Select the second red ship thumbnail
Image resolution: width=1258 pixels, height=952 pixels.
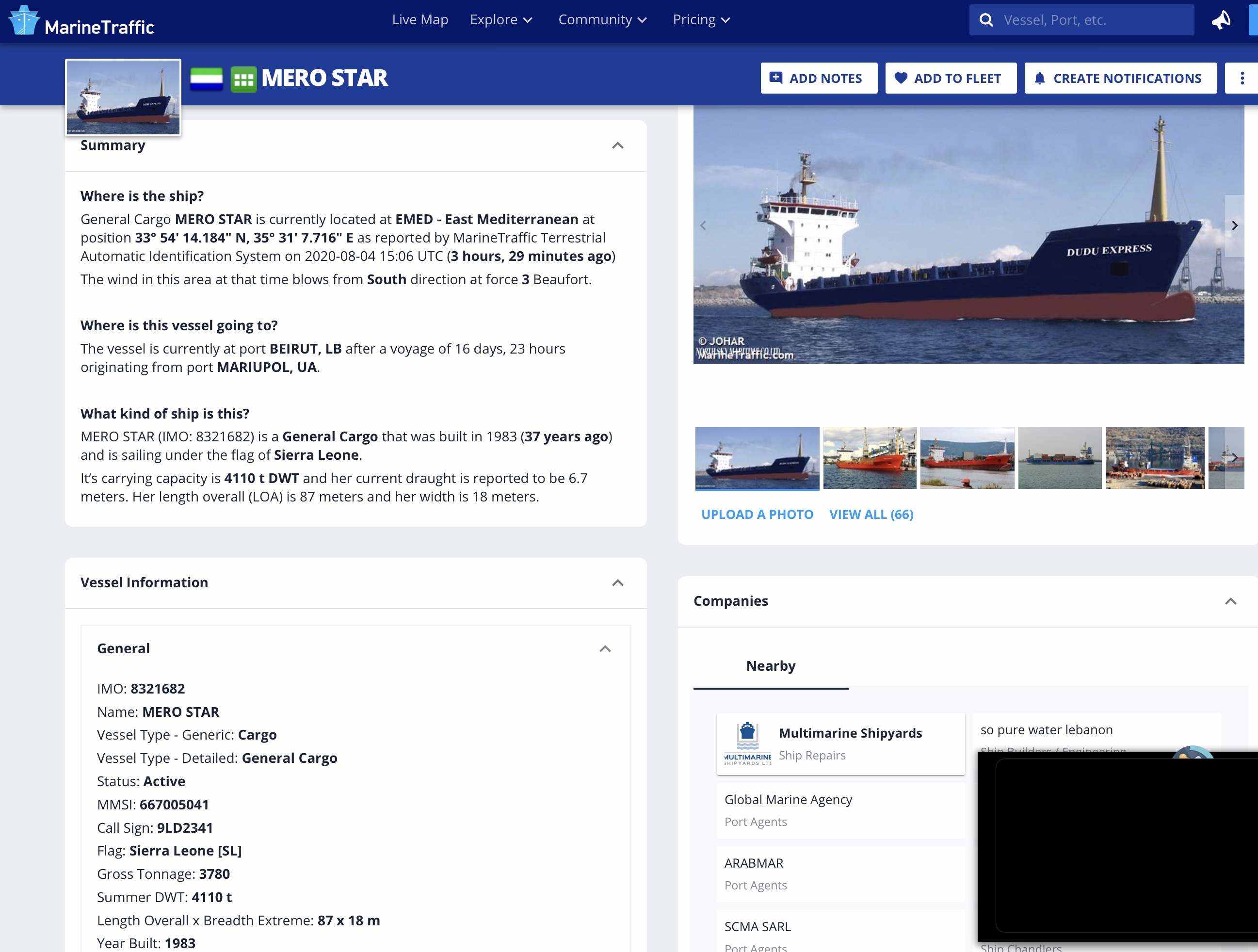tap(869, 458)
